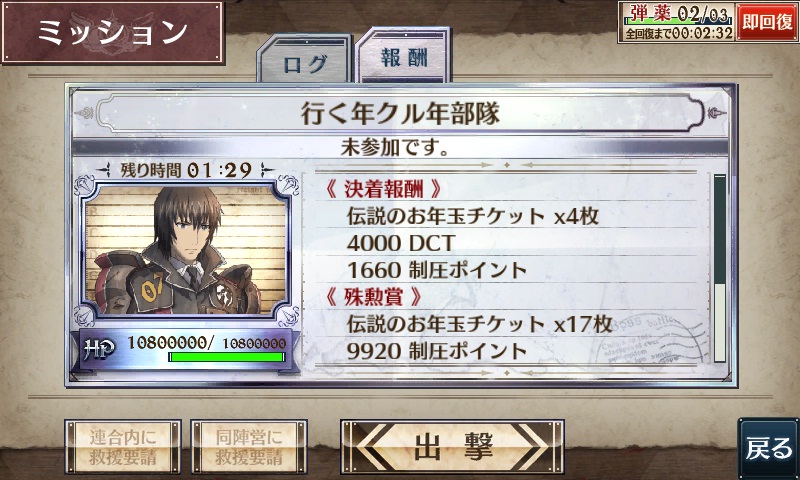Image resolution: width=800 pixels, height=480 pixels.
Task: Click the rewards list scrollbar
Action: coord(719,268)
